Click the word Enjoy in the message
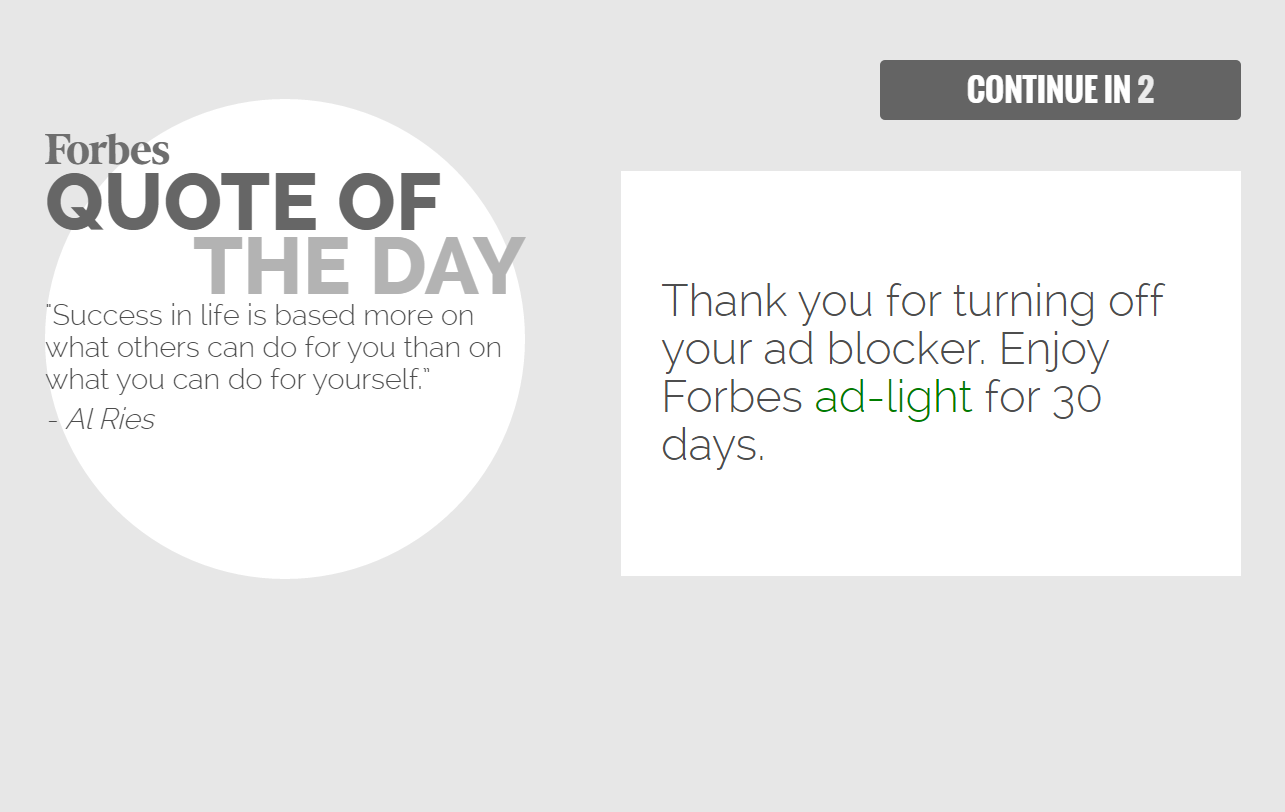 1054,351
